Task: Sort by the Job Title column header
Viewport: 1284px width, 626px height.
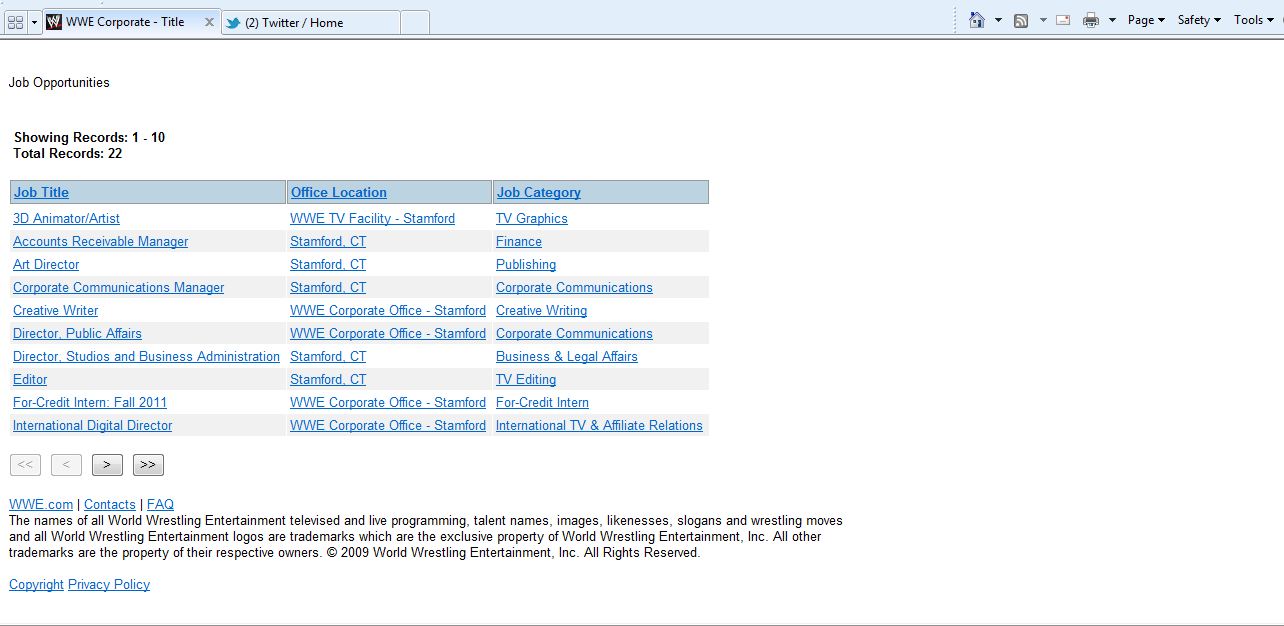Action: pyautogui.click(x=41, y=193)
